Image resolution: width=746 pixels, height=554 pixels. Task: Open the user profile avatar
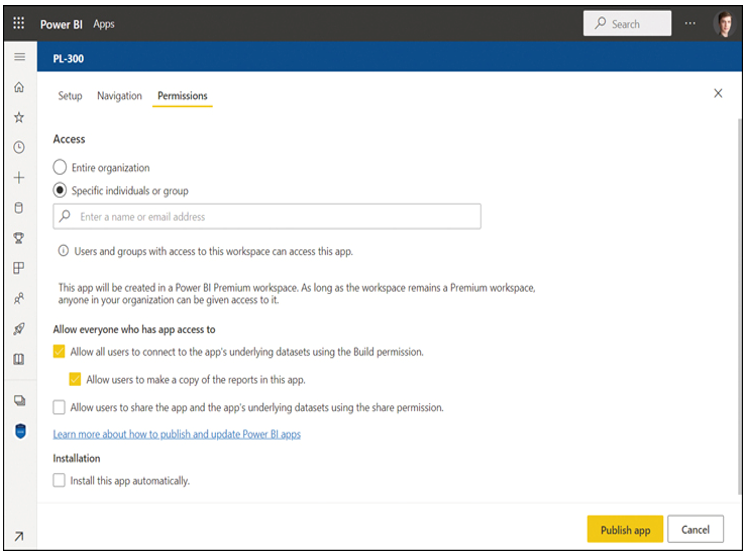pos(725,23)
